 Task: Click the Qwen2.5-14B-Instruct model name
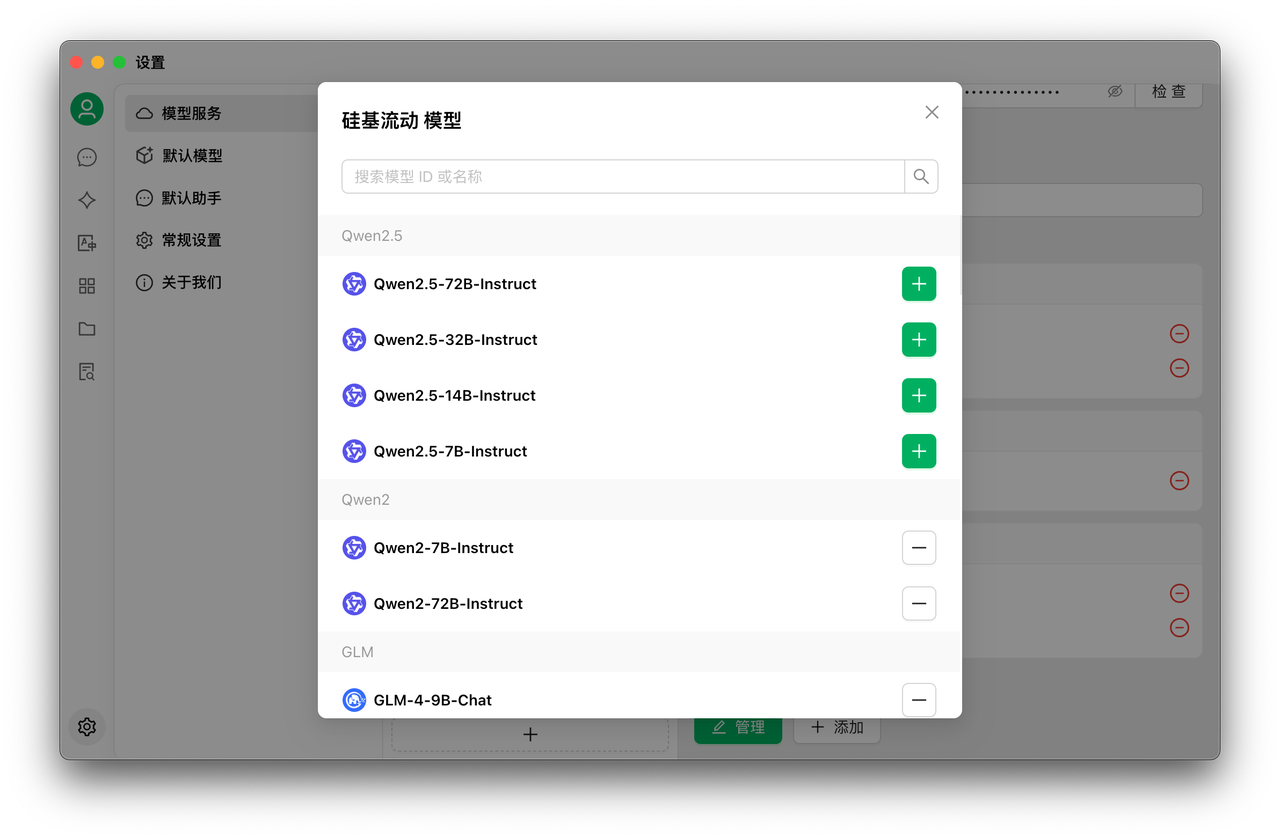[455, 396]
